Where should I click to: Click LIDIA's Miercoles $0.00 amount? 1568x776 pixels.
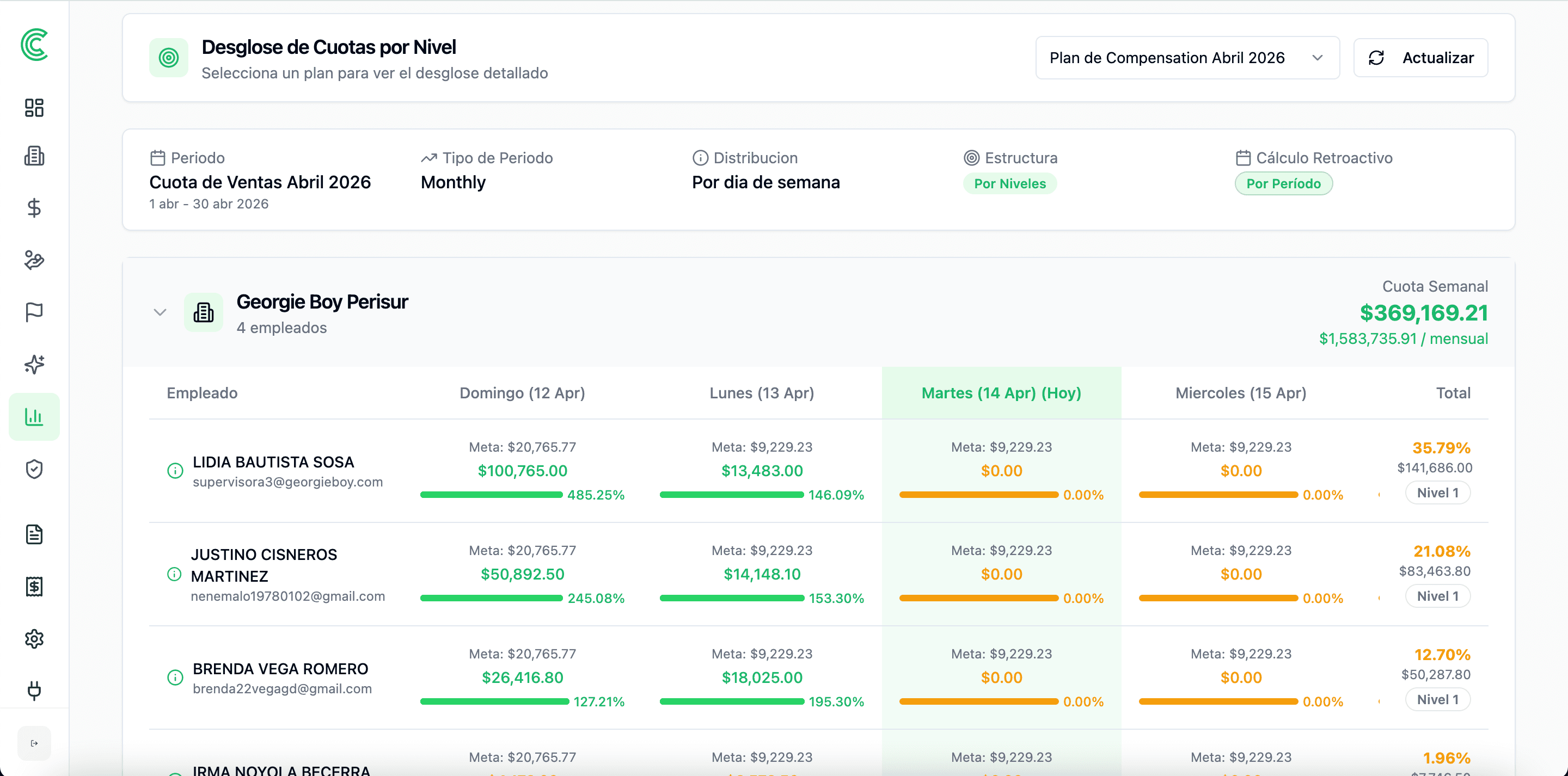[1241, 471]
